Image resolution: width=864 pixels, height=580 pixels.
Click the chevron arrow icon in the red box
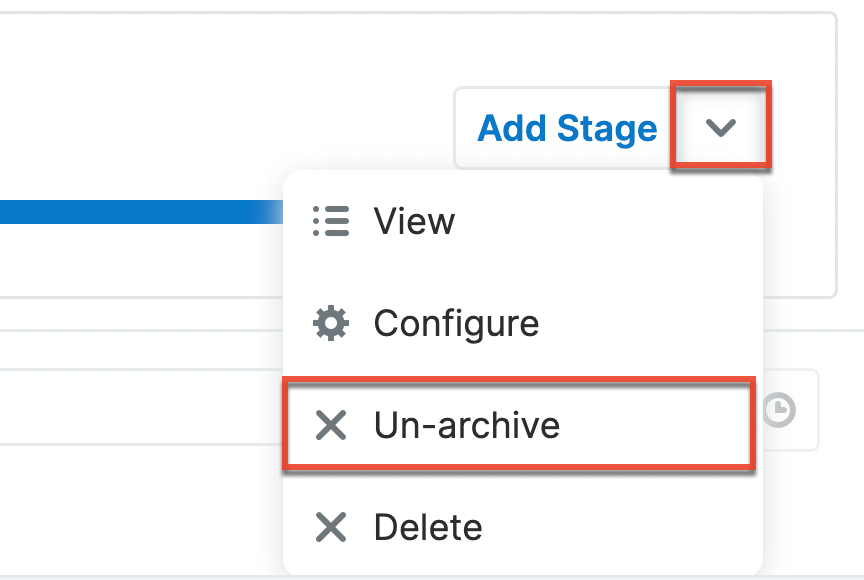coord(720,127)
